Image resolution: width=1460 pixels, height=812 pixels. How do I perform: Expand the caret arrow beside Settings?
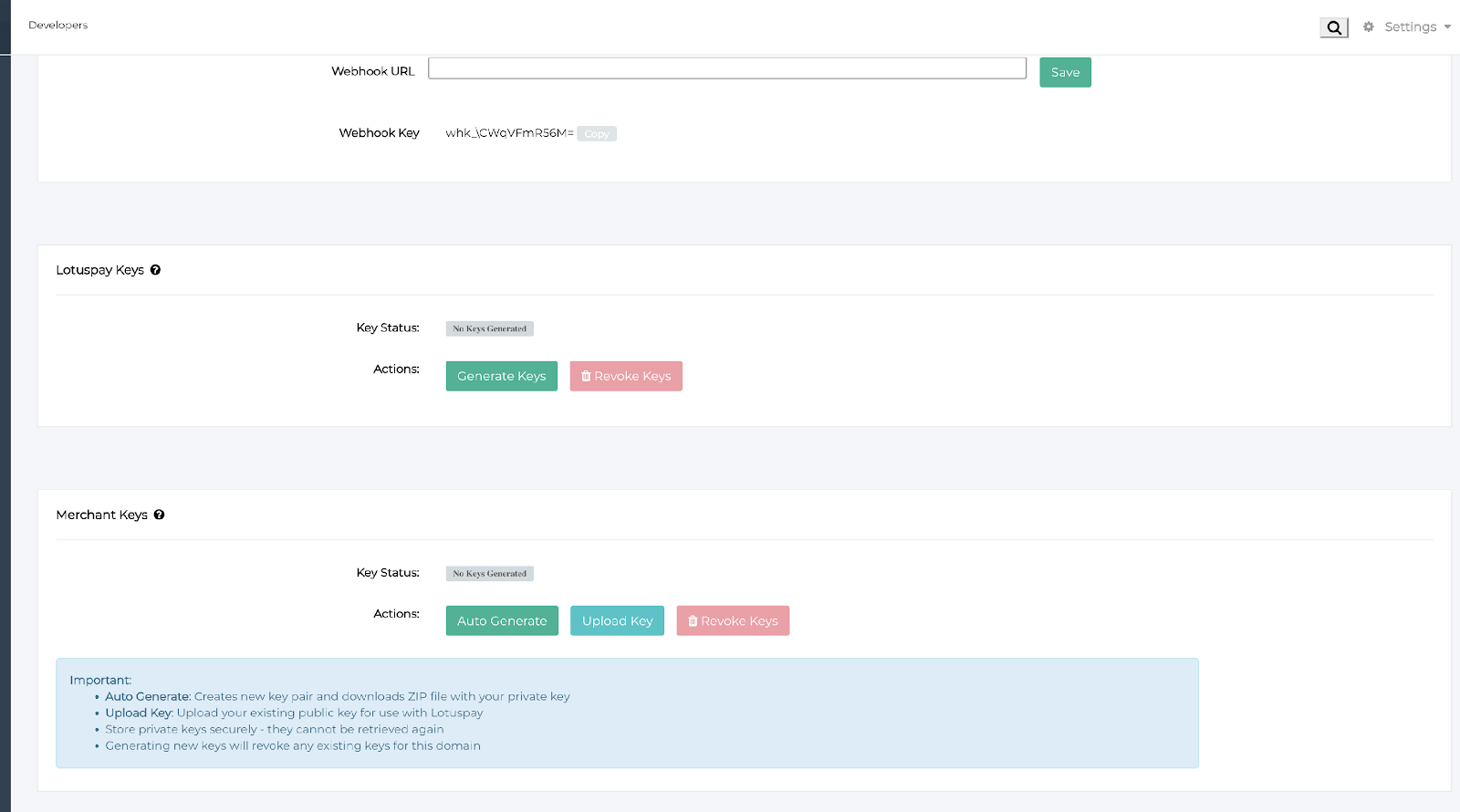click(x=1447, y=27)
